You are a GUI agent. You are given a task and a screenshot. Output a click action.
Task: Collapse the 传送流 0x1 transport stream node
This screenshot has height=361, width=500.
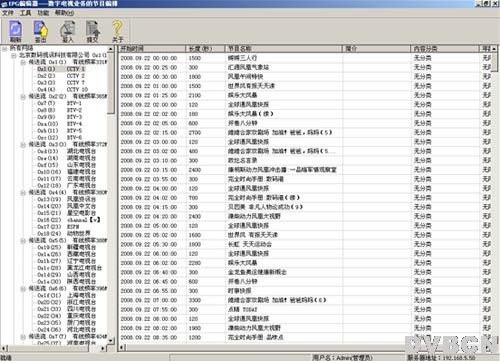23,62
